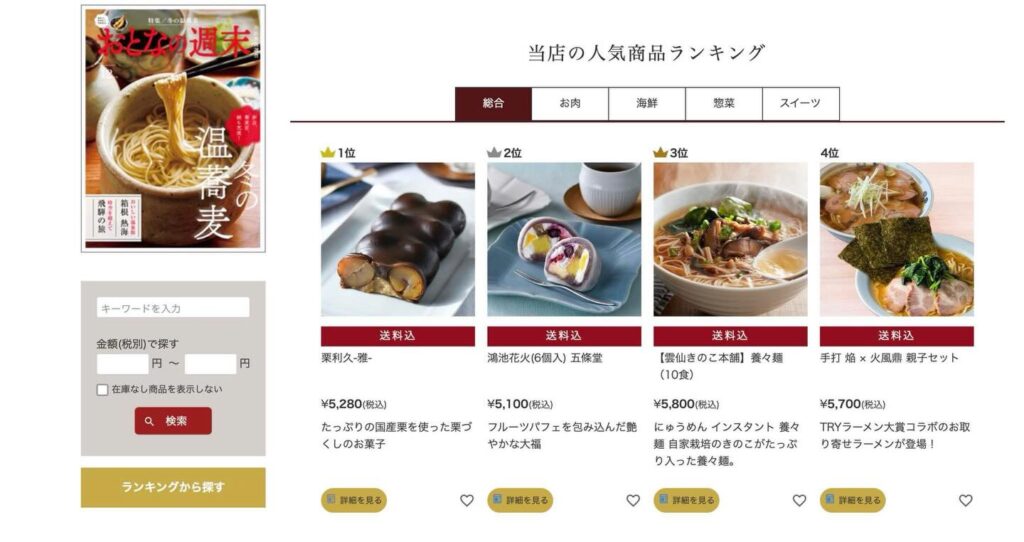Click the magnifier icon in 検索 button
Viewport: 1024px width, 542px height.
pyautogui.click(x=150, y=421)
